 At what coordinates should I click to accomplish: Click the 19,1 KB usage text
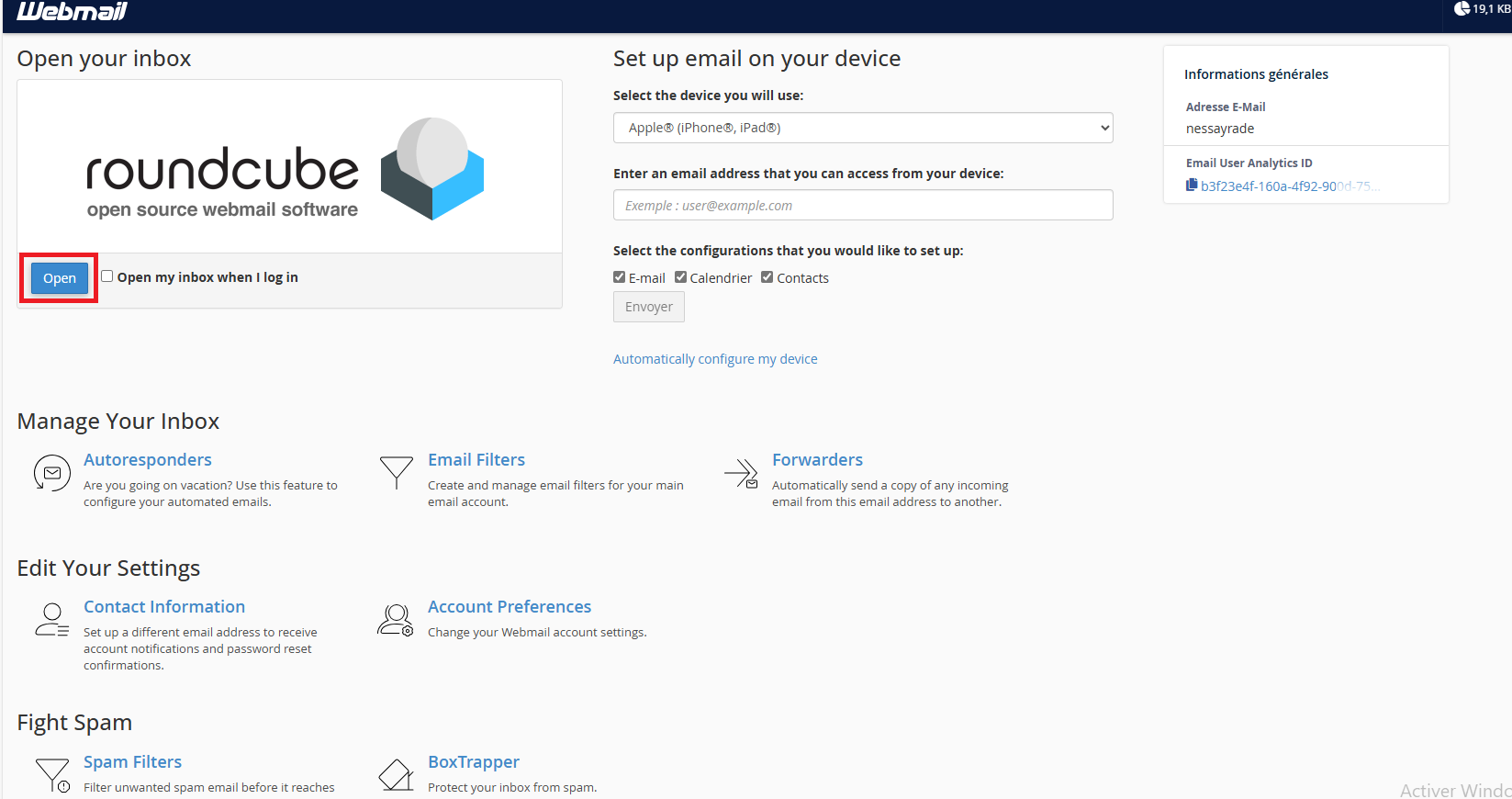tap(1492, 9)
